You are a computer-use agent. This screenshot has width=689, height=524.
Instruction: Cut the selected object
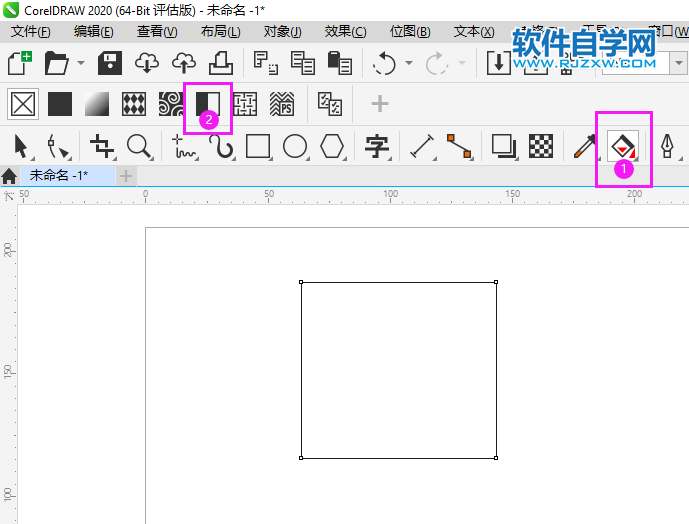point(265,63)
